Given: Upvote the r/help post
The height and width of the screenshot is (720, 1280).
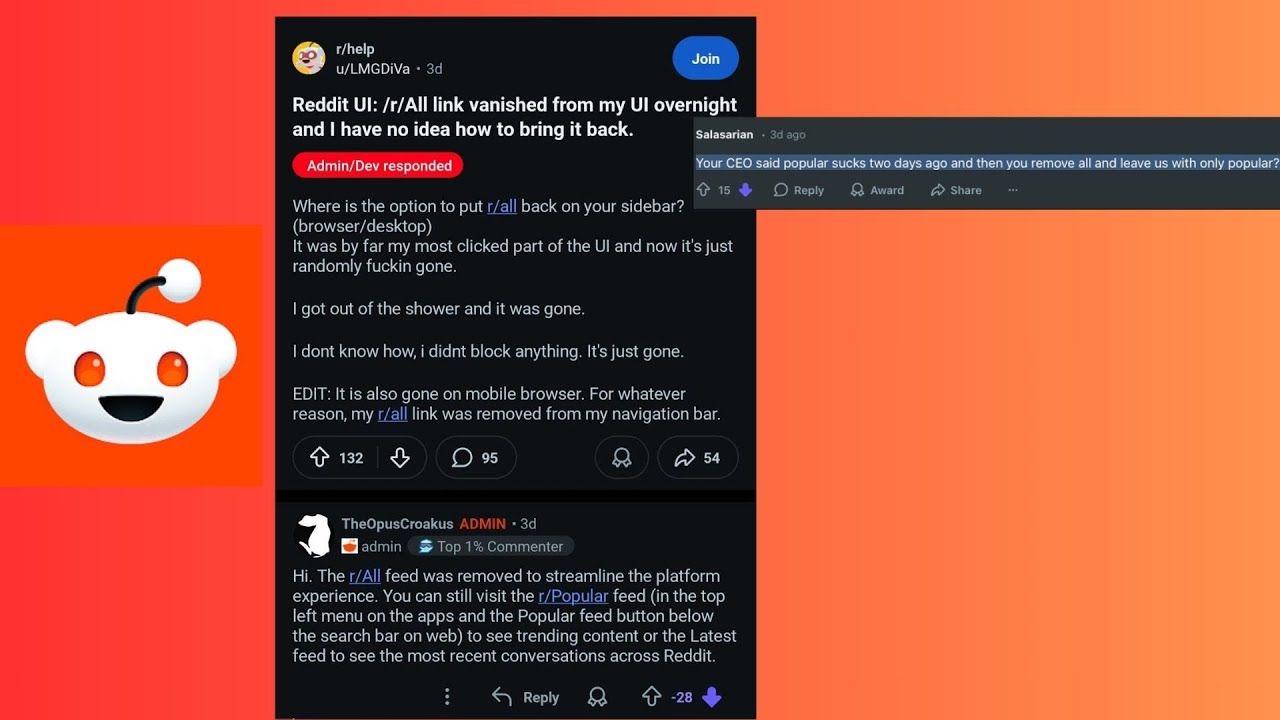Looking at the screenshot, I should [320, 458].
